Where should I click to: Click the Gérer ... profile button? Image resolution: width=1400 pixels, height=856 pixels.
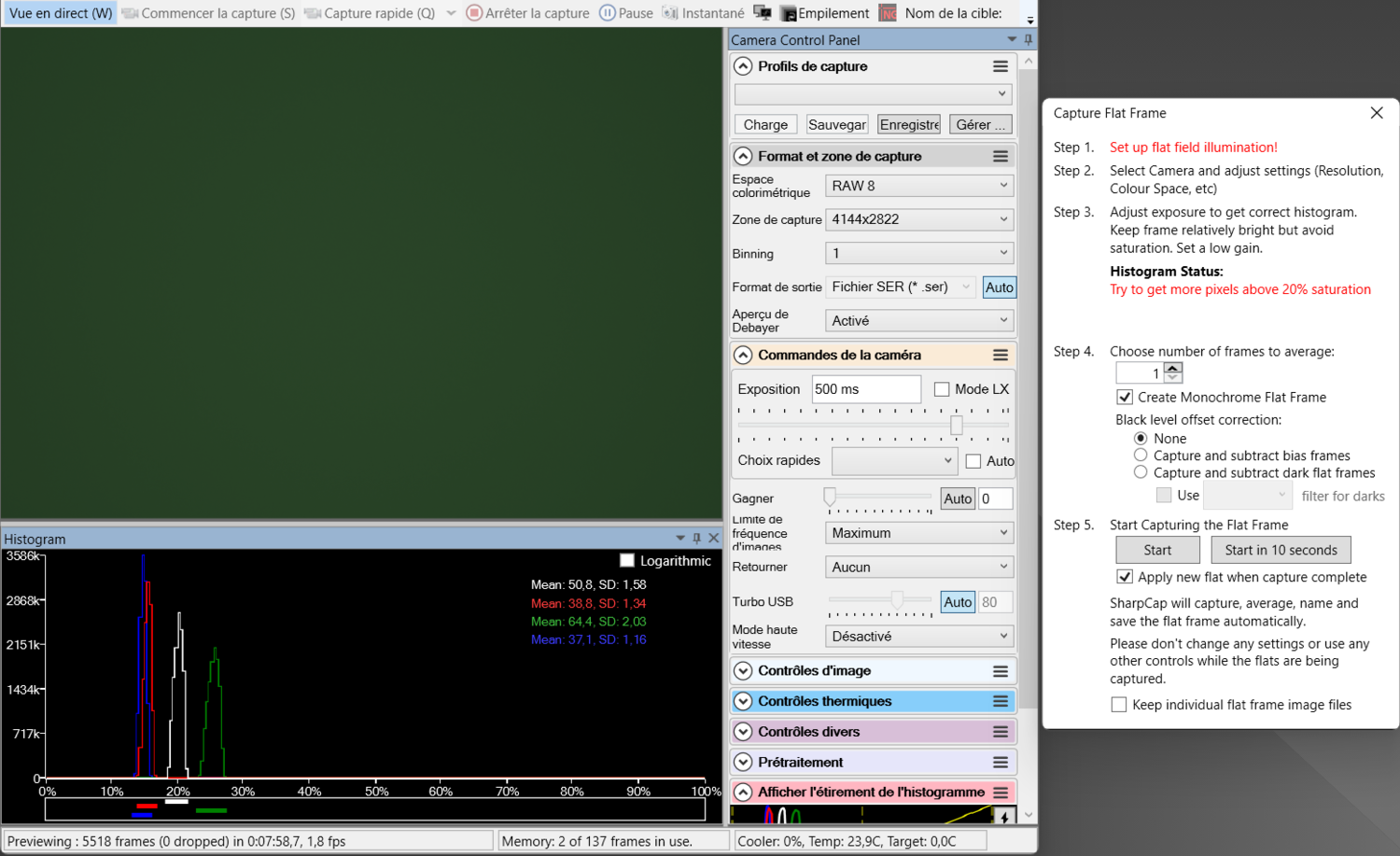(x=980, y=124)
